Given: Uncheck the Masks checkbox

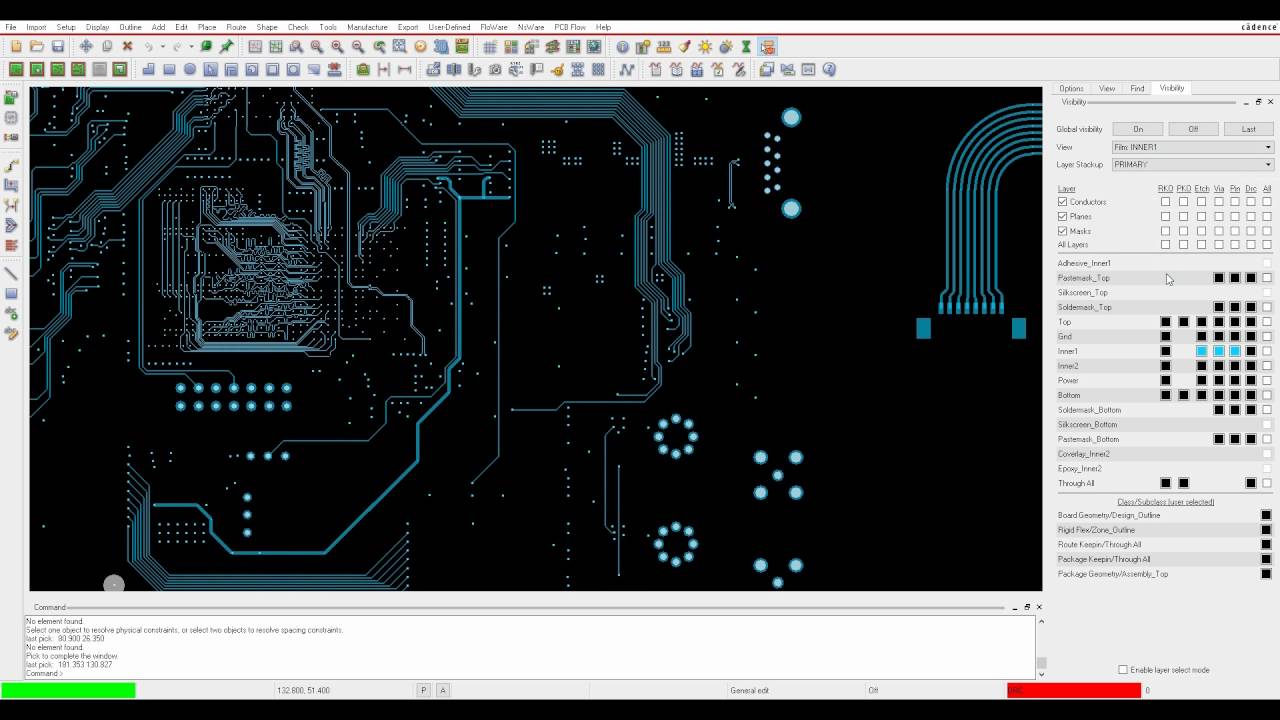Looking at the screenshot, I should coord(1062,231).
